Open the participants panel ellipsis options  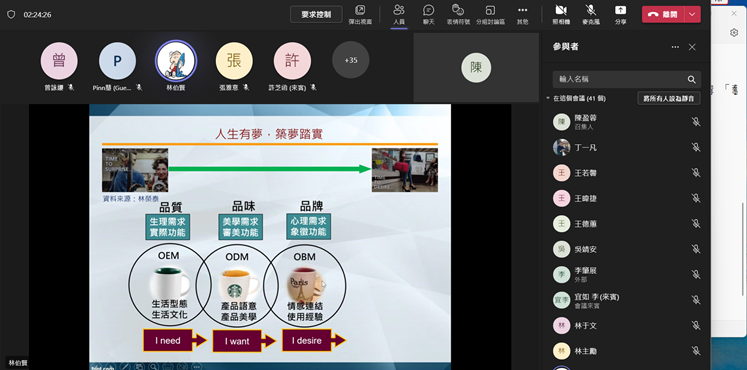[675, 47]
